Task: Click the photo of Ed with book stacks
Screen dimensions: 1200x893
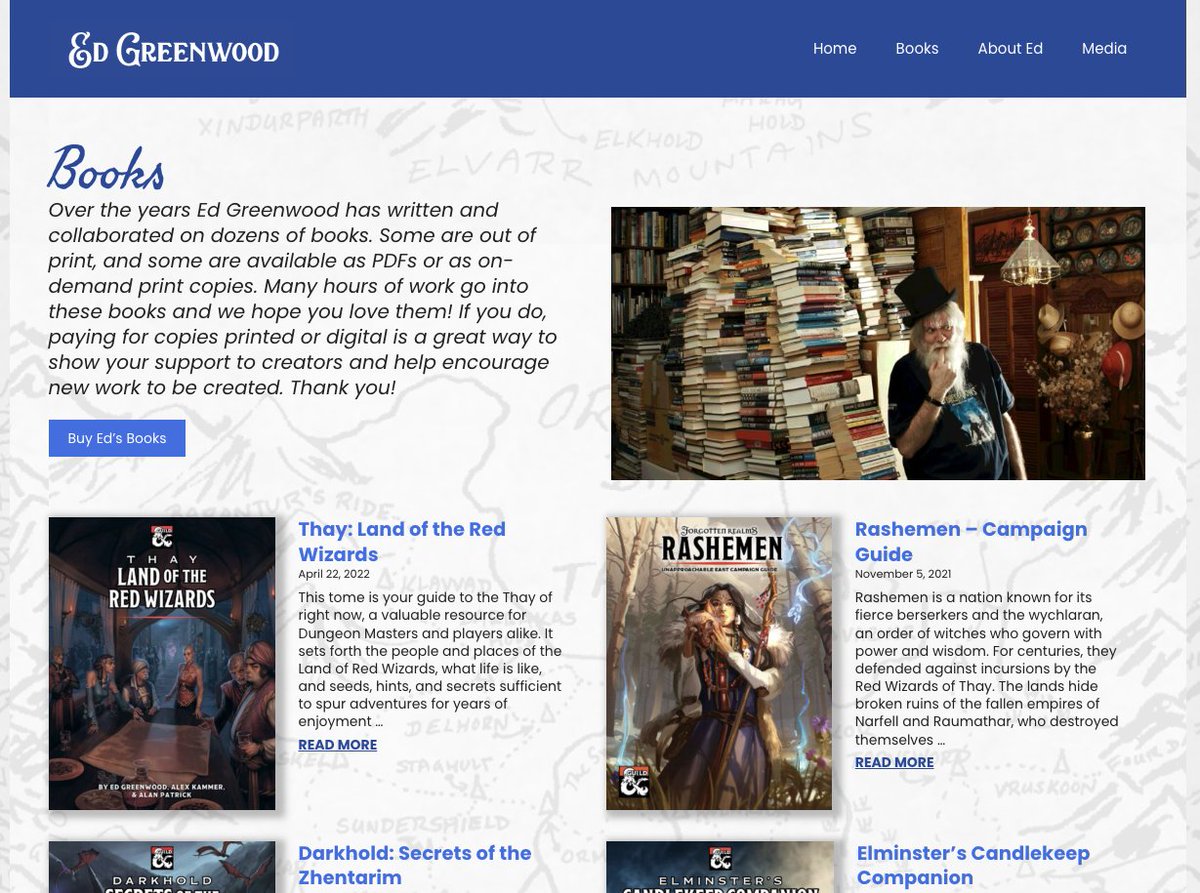Action: (878, 343)
